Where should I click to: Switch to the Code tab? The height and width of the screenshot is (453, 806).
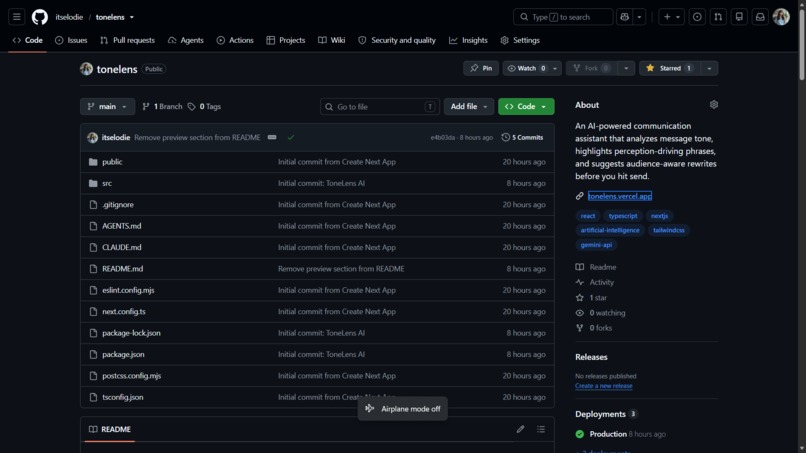point(27,40)
